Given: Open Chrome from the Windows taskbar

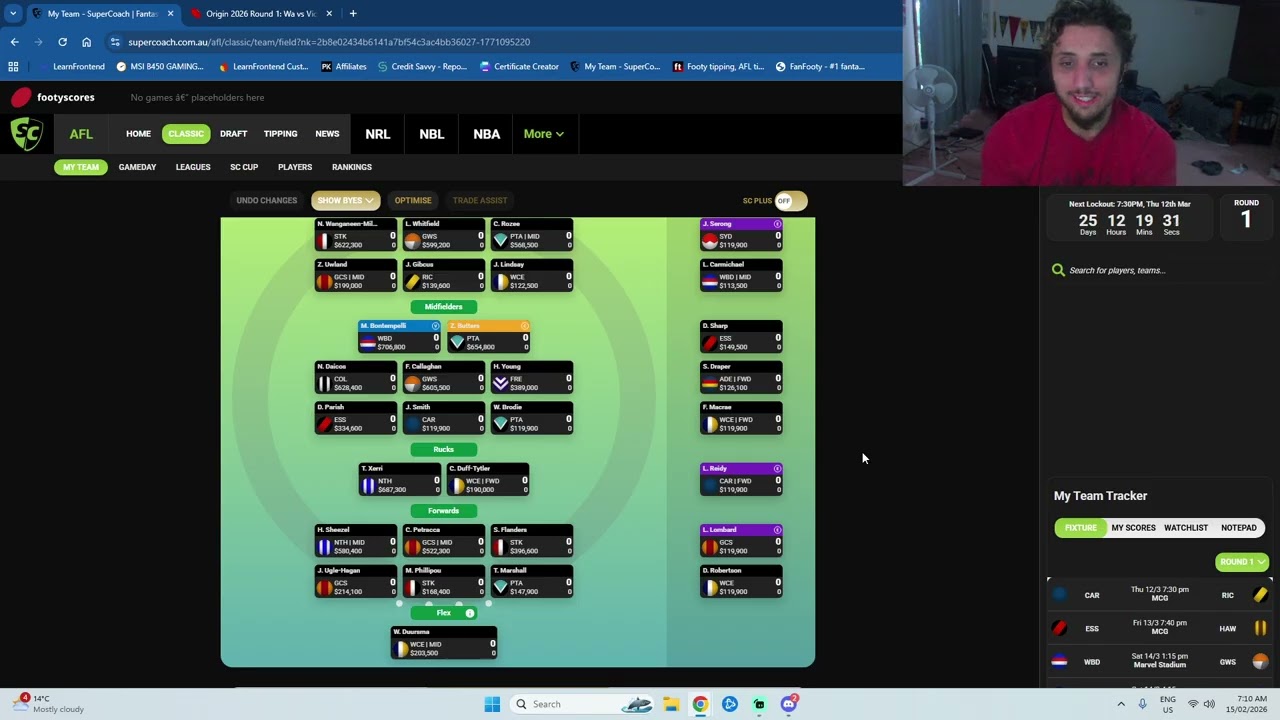Looking at the screenshot, I should [700, 704].
